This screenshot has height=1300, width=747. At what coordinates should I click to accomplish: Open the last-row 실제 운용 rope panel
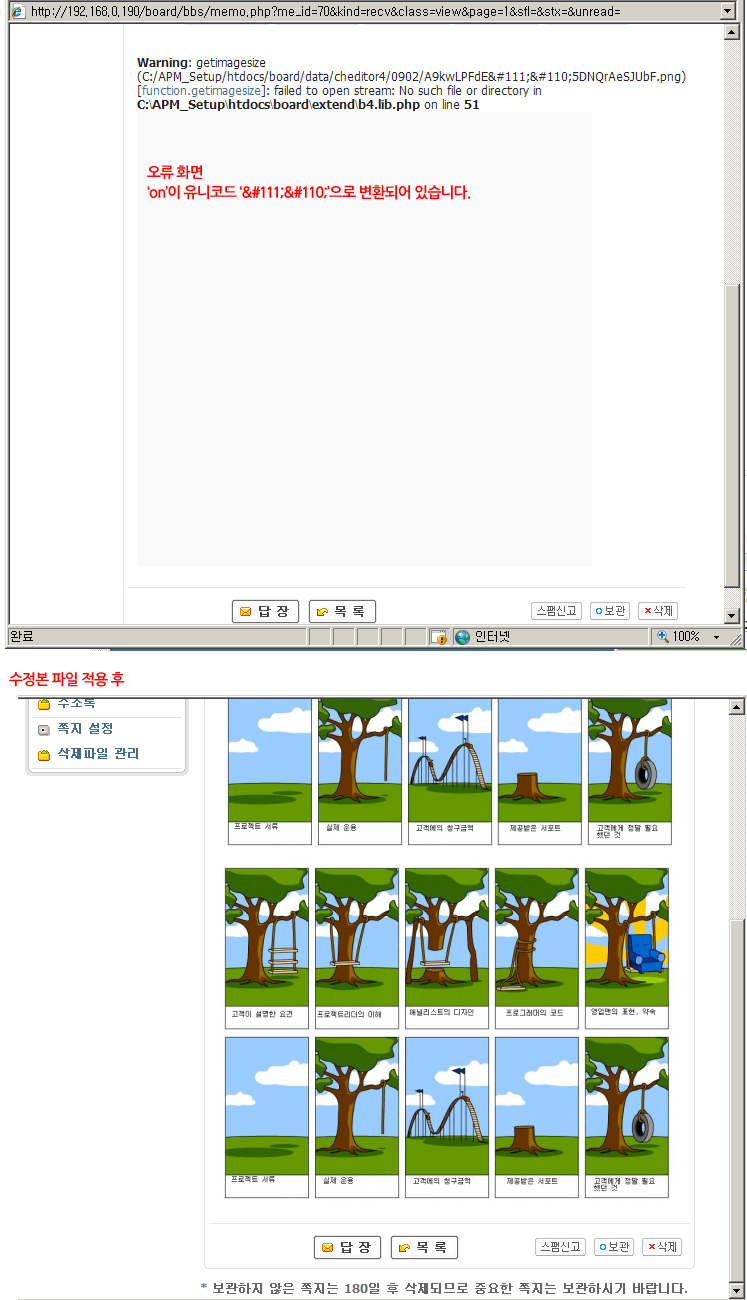click(357, 1117)
